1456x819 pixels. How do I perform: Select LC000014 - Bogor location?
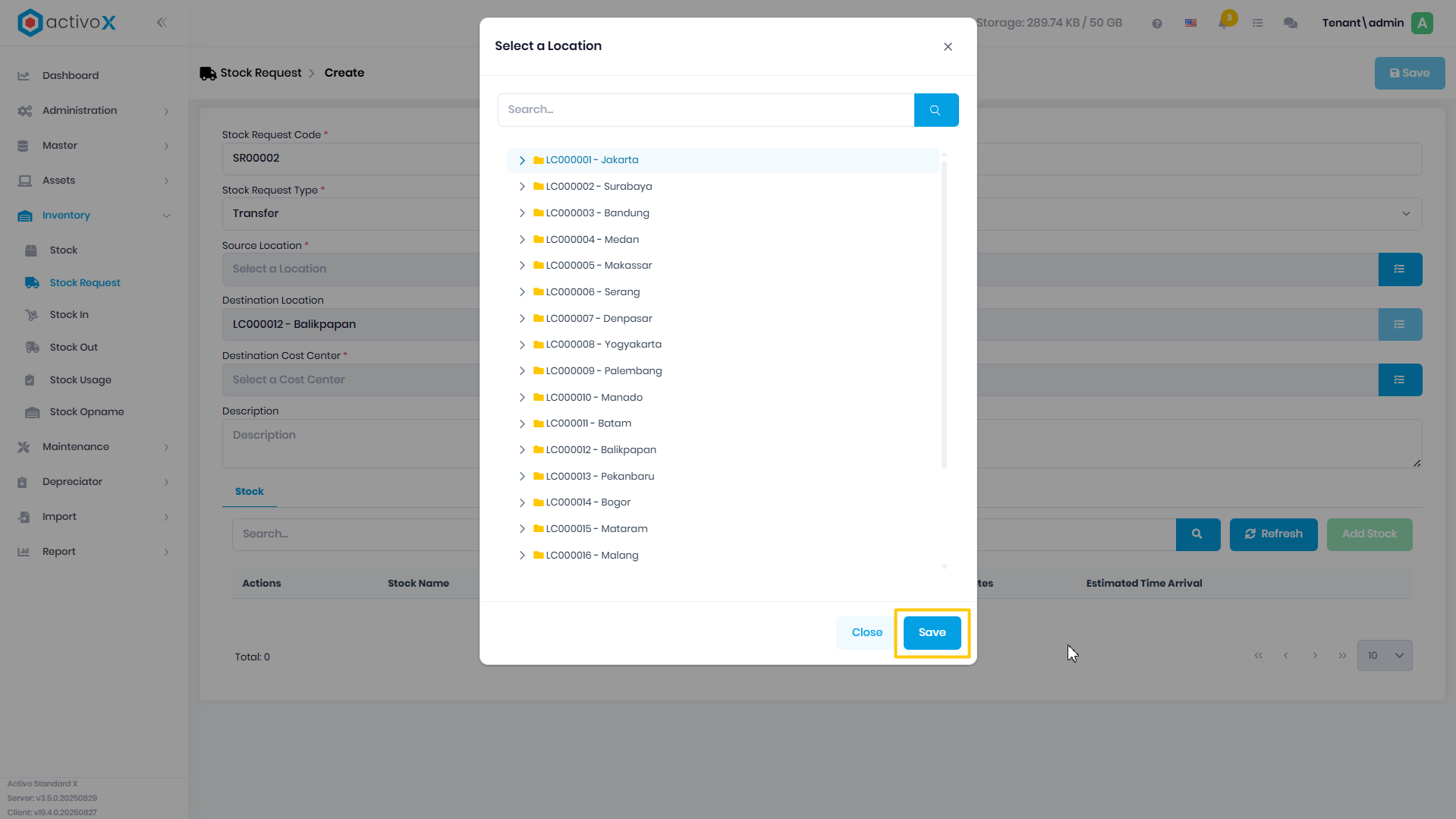tap(588, 502)
